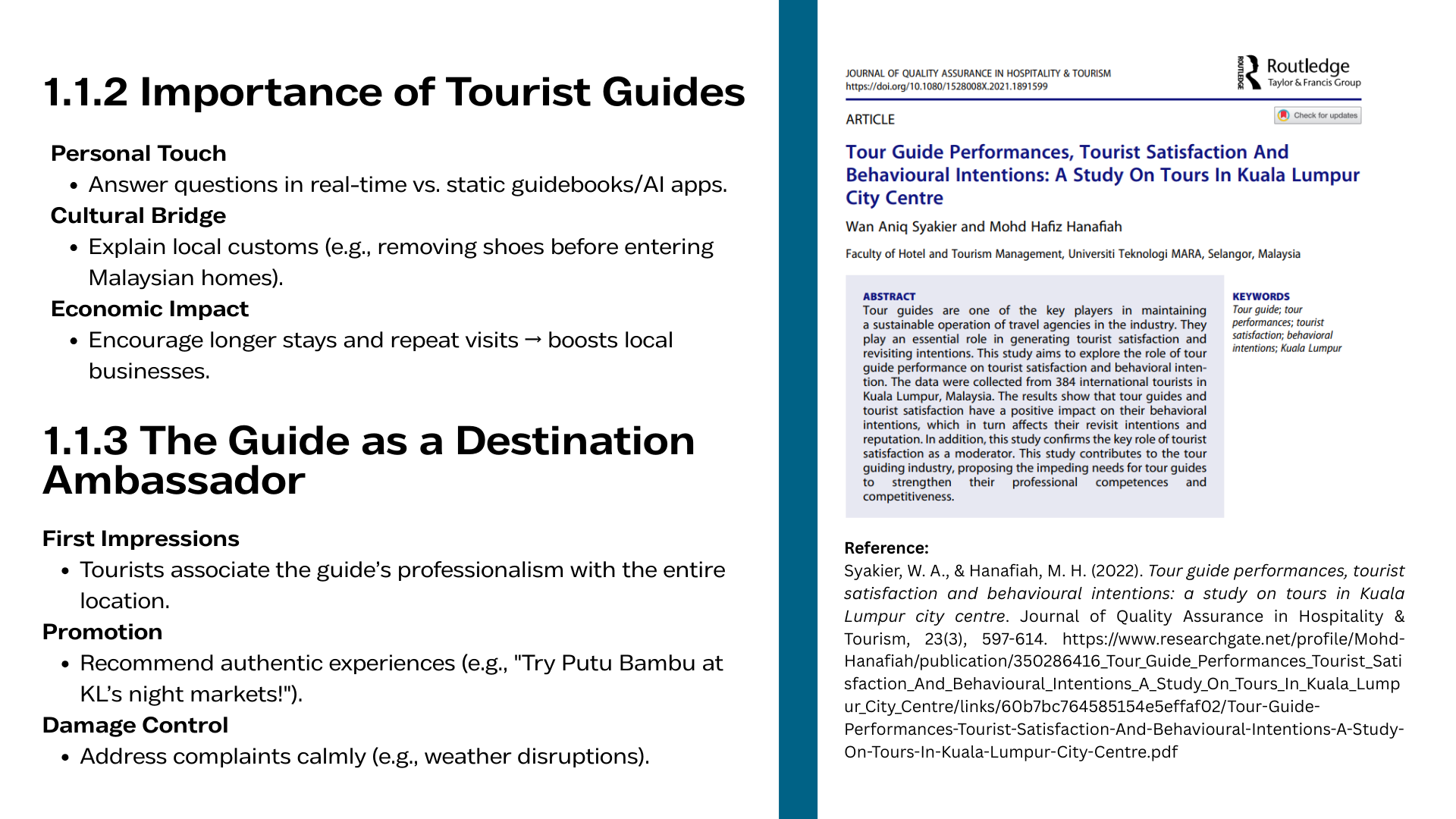Viewport: 1456px width, 819px height.
Task: Click the Economic Impact subheading
Action: (149, 309)
